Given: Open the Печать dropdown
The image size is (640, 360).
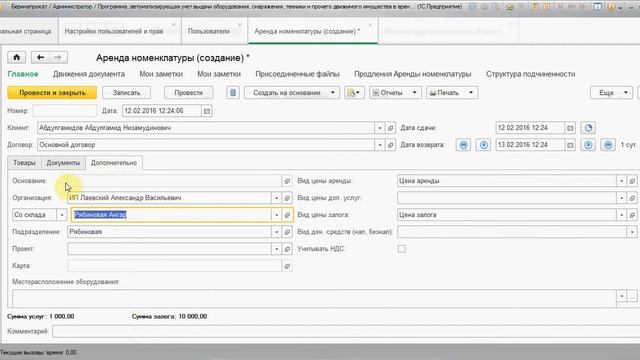Looking at the screenshot, I should (x=452, y=93).
